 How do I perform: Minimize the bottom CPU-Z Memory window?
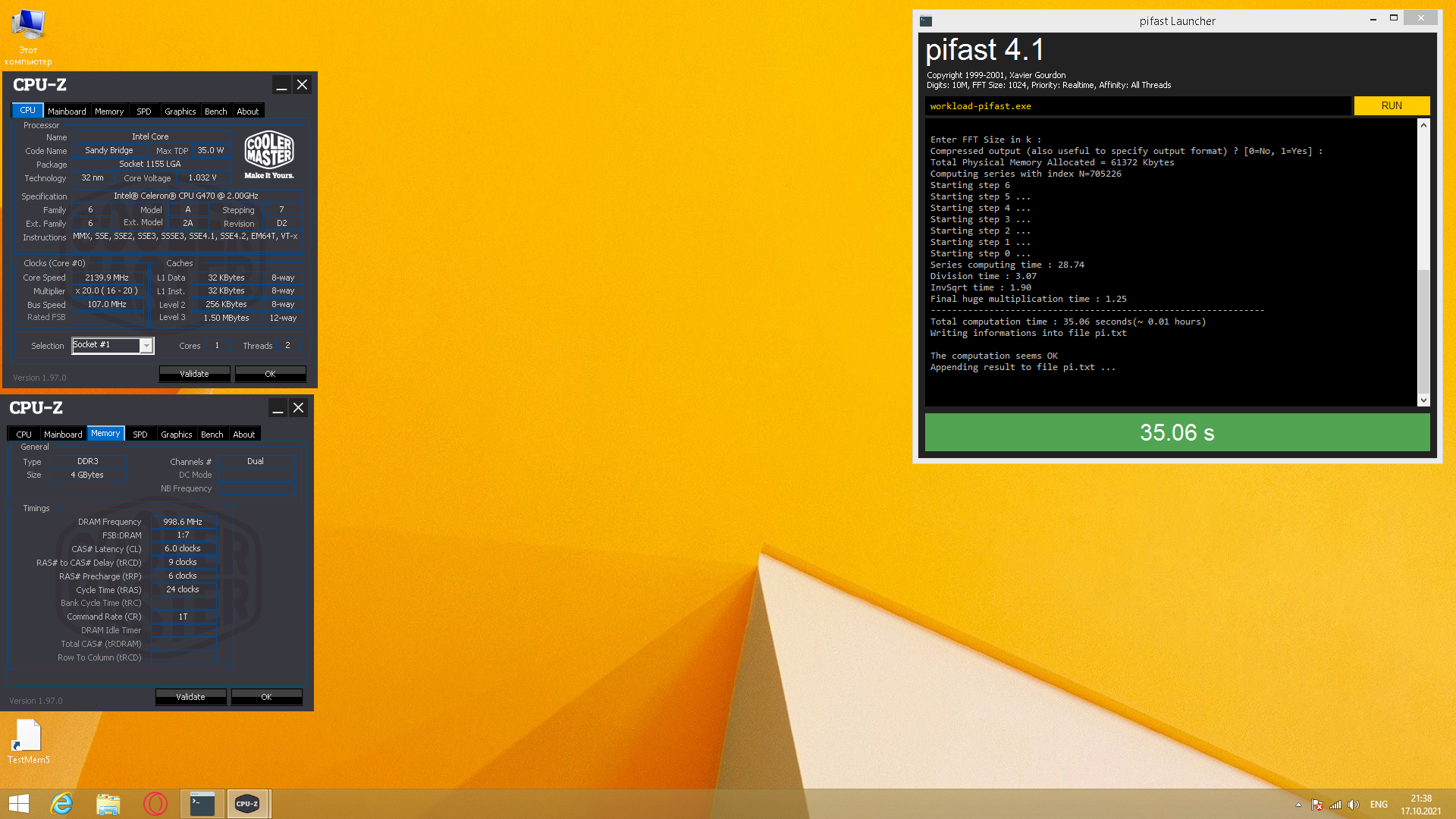278,408
